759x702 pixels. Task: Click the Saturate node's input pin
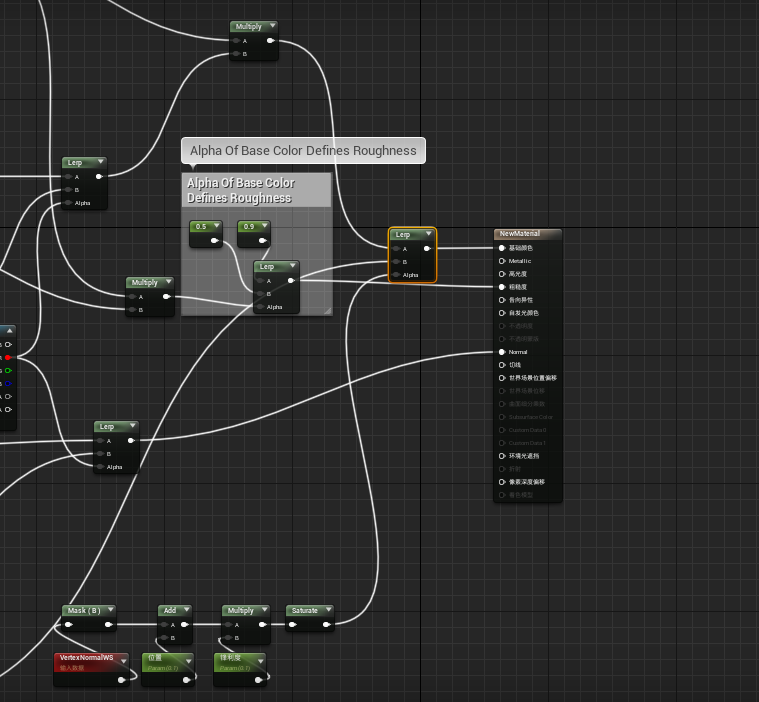click(x=292, y=625)
